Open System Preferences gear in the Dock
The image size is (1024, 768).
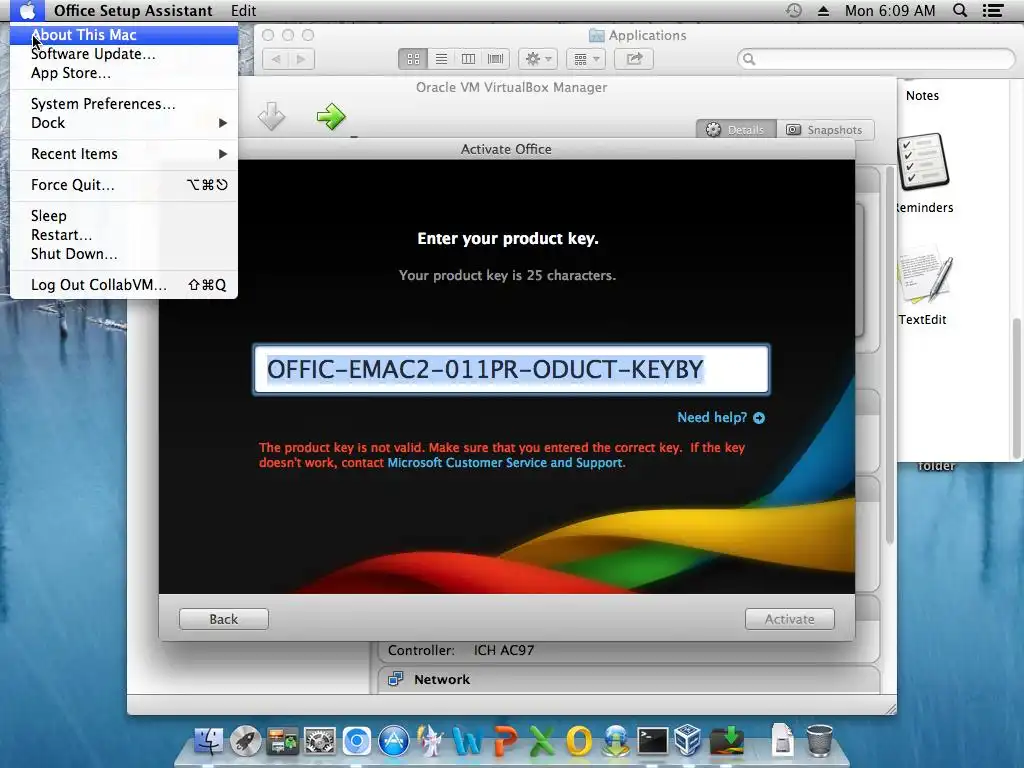pyautogui.click(x=319, y=741)
